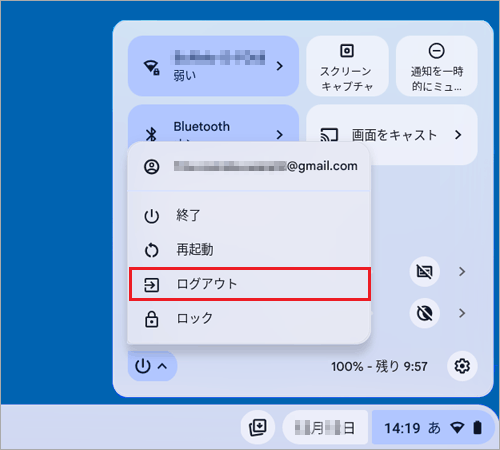Click the Wi-Fi lock signal icon

(151, 67)
